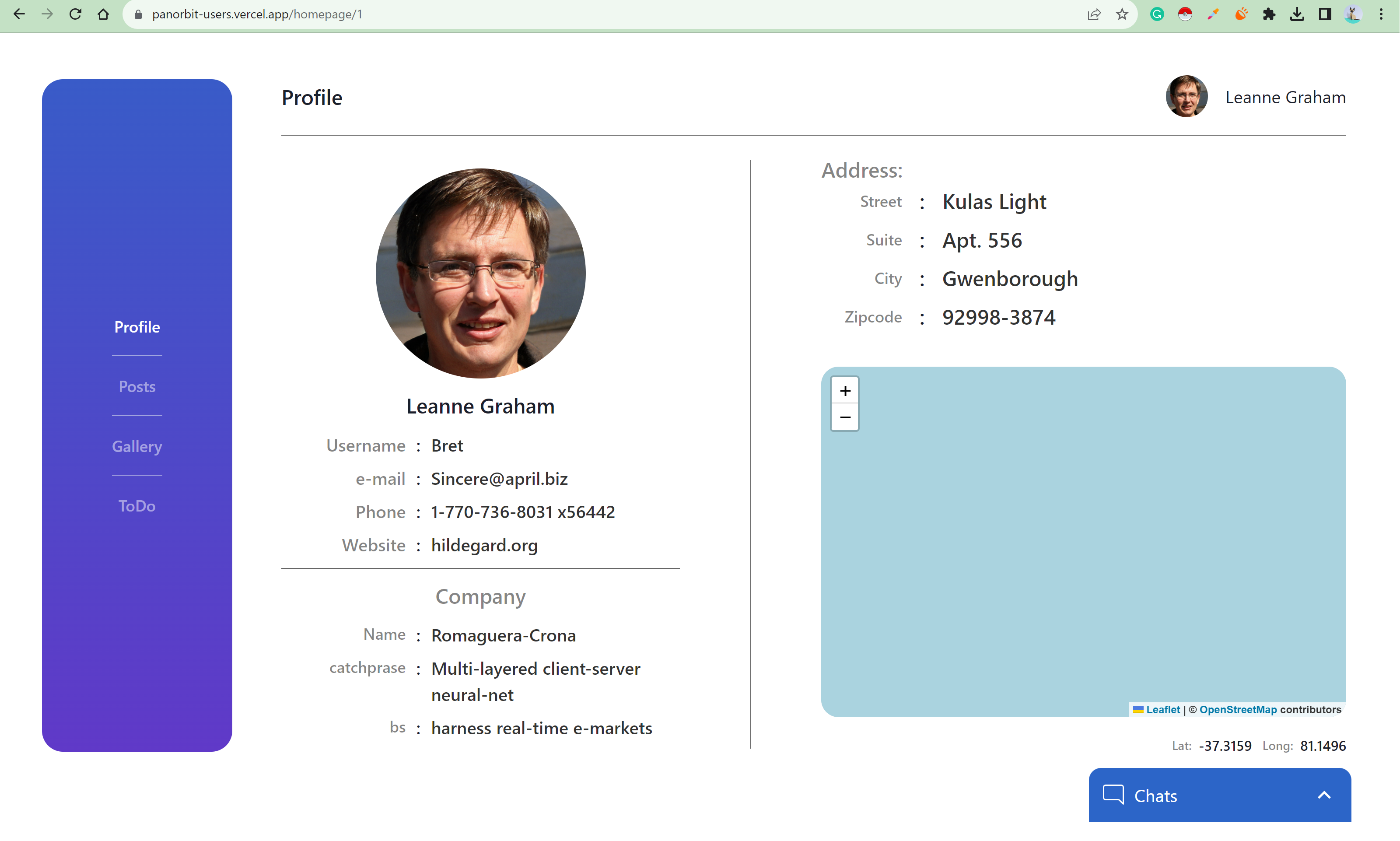Click the browser home icon
This screenshot has width=1400, height=841.
103,14
